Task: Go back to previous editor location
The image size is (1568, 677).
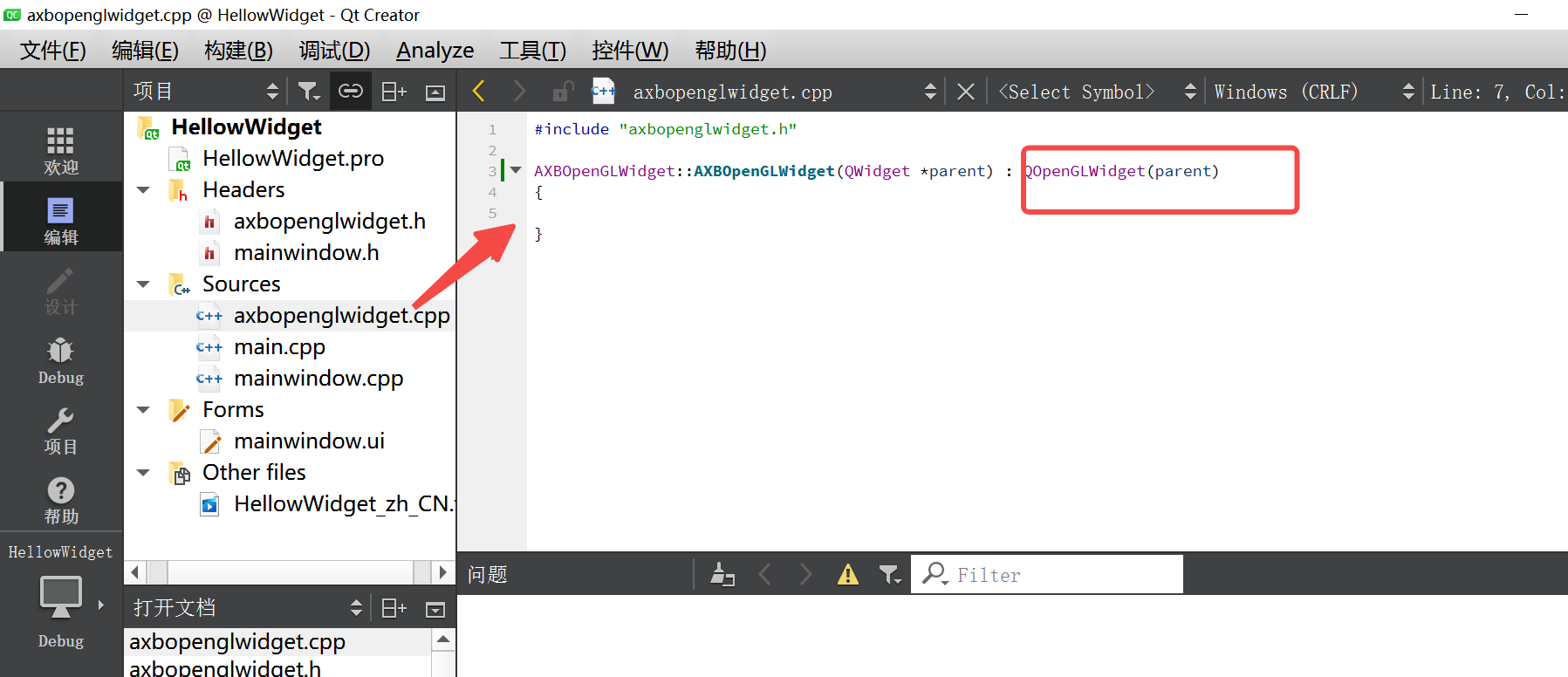Action: click(479, 92)
